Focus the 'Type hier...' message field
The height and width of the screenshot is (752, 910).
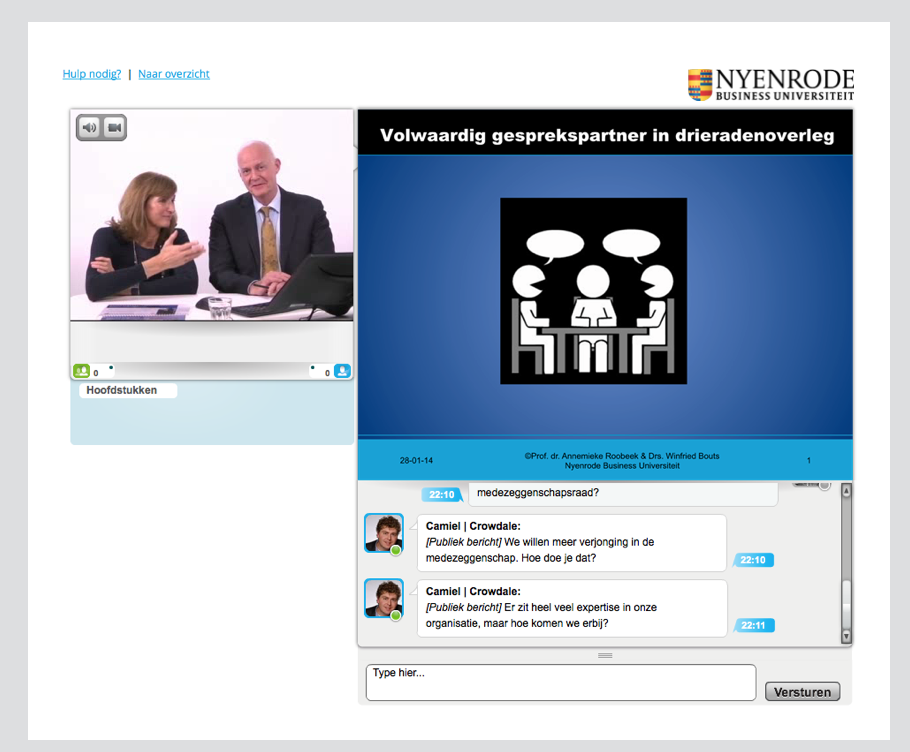[x=561, y=682]
